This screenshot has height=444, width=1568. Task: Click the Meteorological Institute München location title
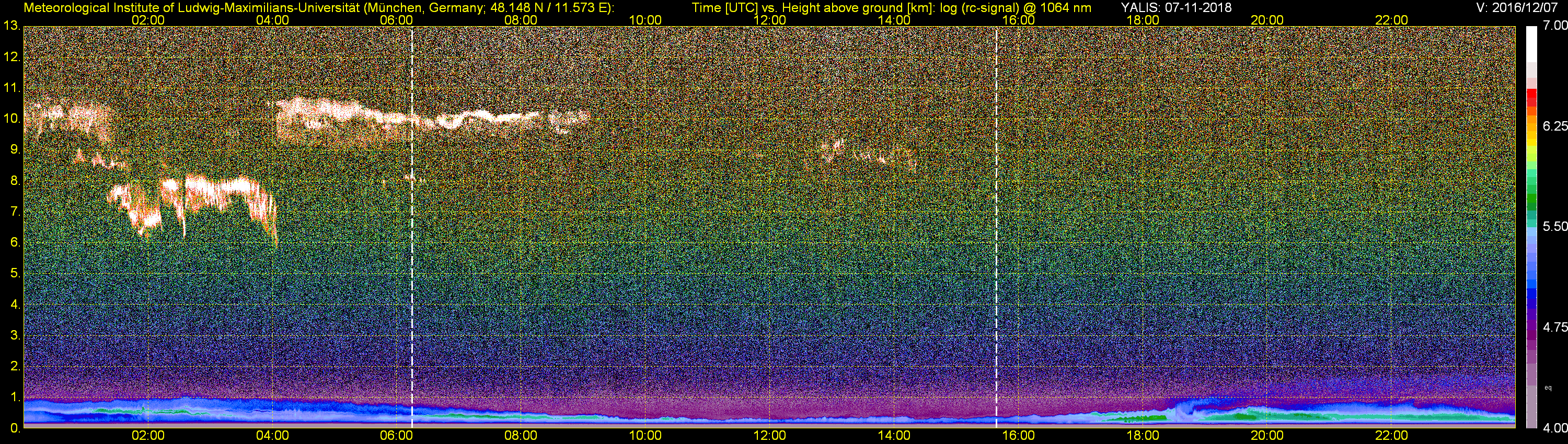(318, 8)
